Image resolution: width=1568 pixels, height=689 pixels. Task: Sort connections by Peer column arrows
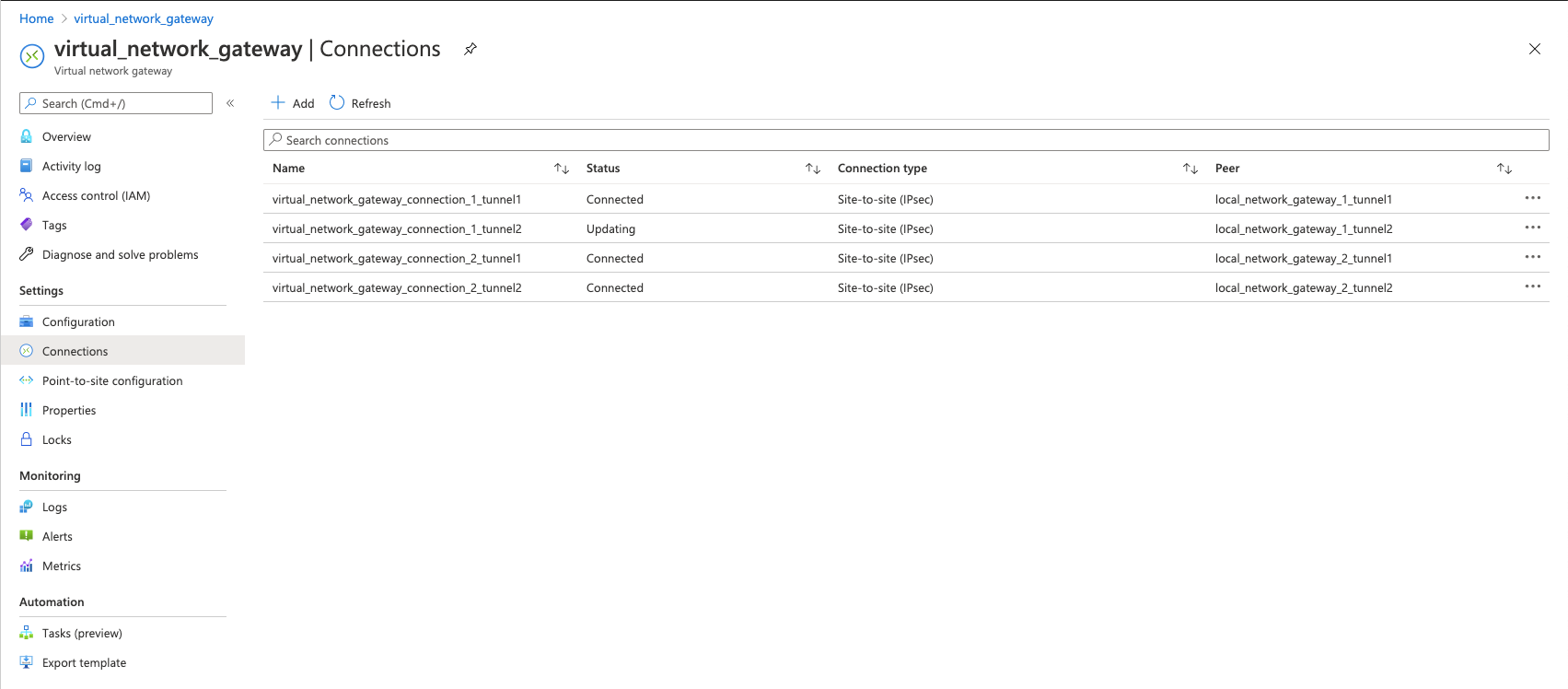point(1504,169)
